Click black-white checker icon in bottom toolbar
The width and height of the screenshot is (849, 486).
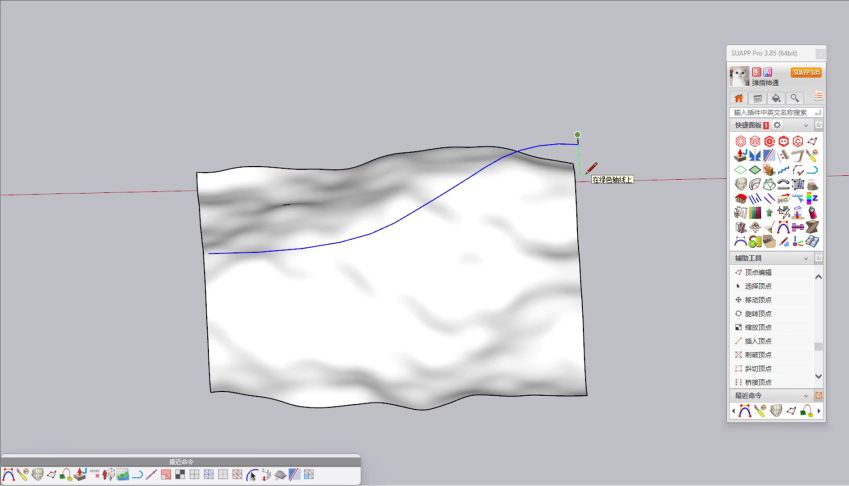tap(180, 475)
